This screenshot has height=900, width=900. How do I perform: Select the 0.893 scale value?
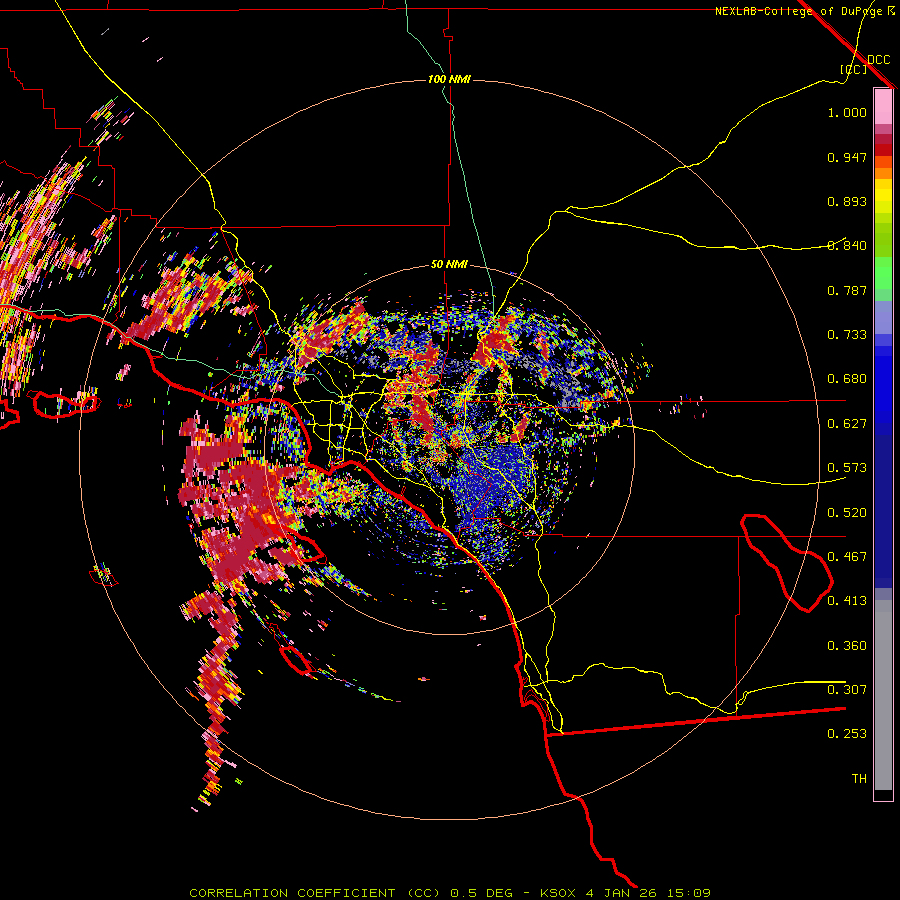[x=847, y=201]
